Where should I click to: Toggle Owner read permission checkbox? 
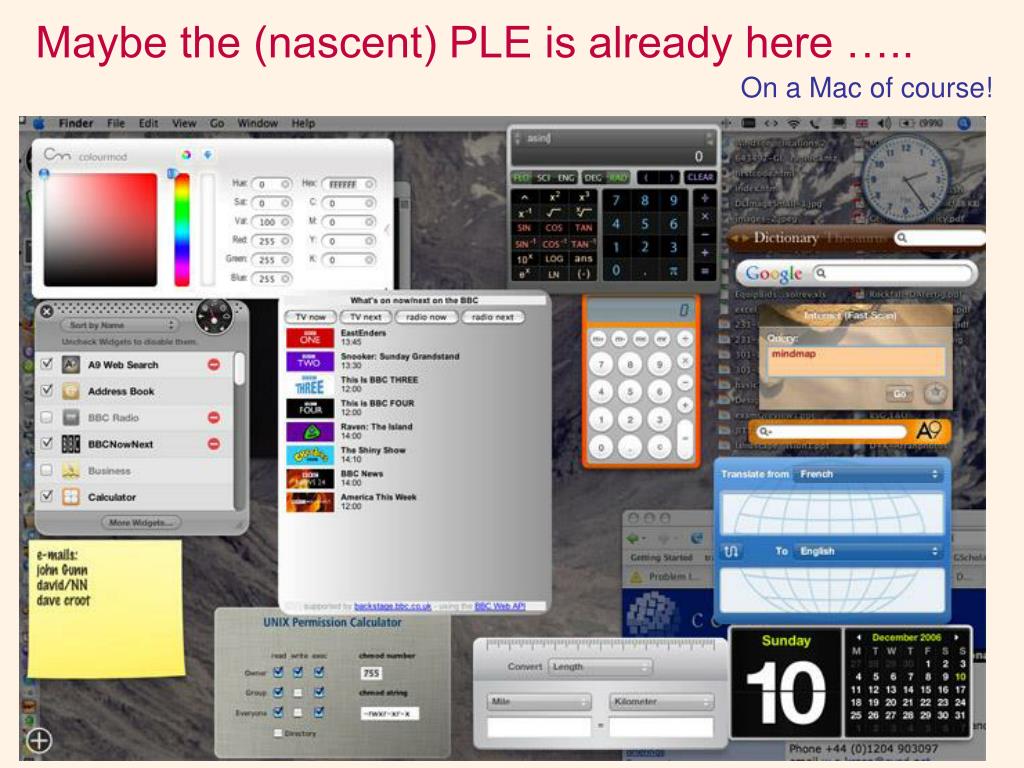(x=278, y=671)
